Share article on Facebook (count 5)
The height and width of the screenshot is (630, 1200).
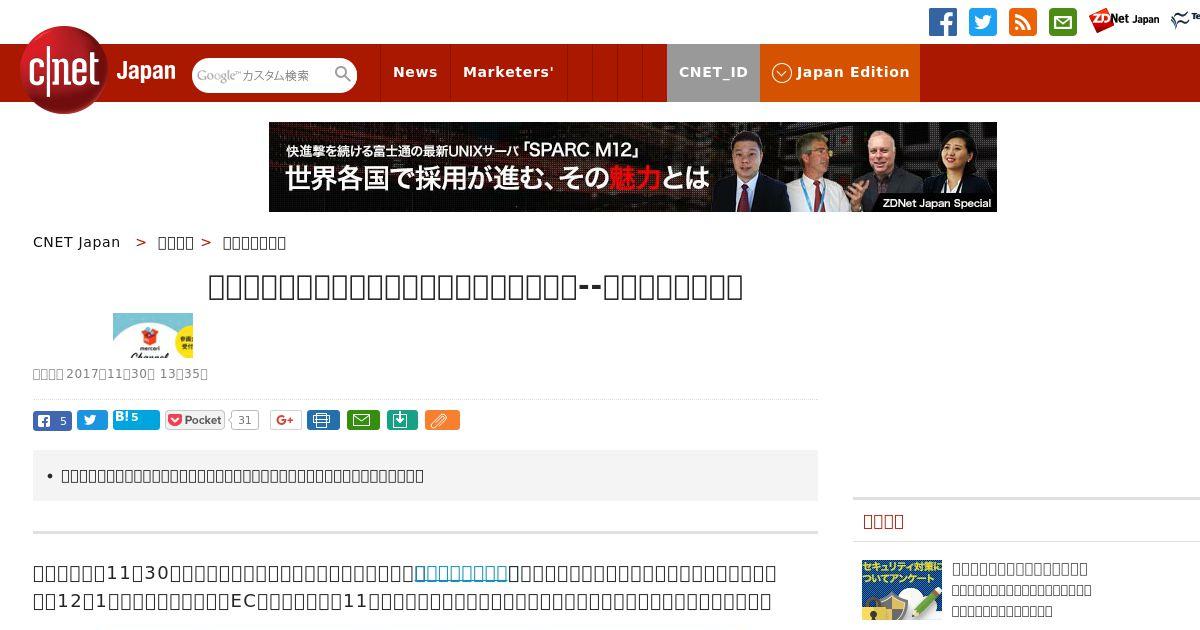[x=52, y=420]
